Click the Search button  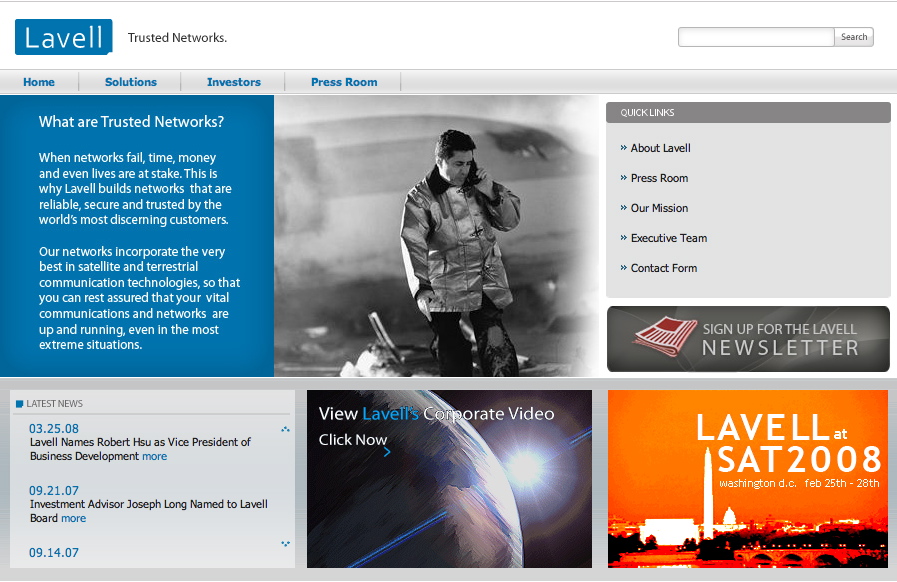[x=853, y=36]
